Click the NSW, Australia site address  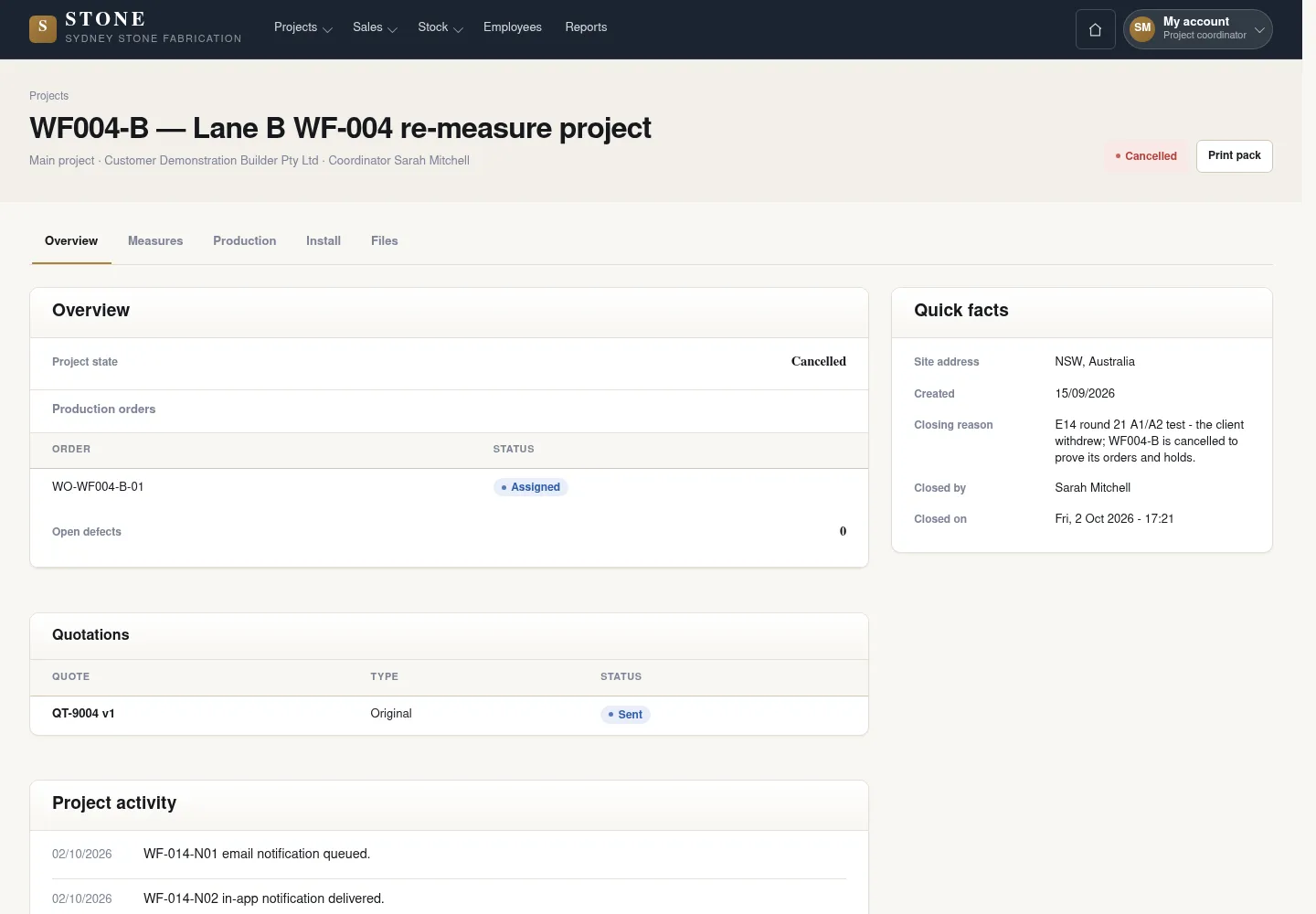pyautogui.click(x=1095, y=362)
